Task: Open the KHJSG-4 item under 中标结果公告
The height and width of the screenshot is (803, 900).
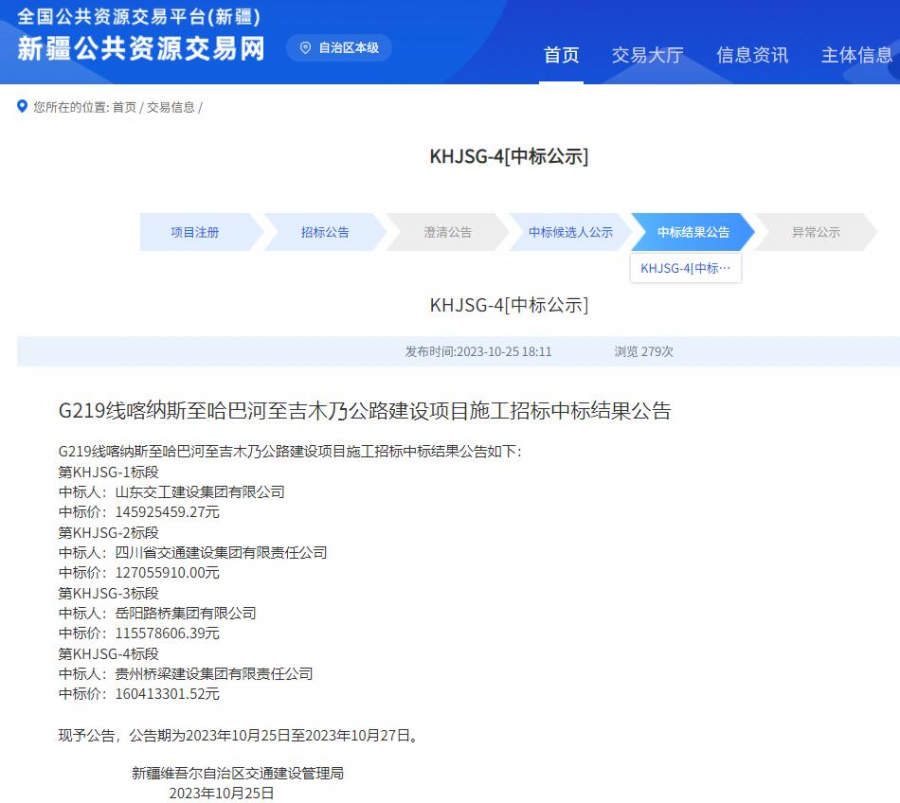Action: click(685, 268)
